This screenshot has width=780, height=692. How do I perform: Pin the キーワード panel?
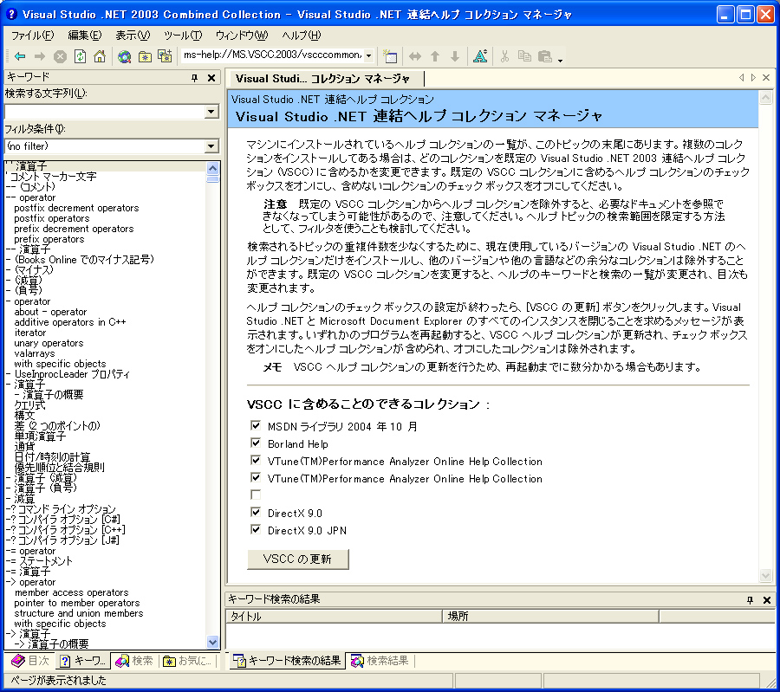(195, 78)
